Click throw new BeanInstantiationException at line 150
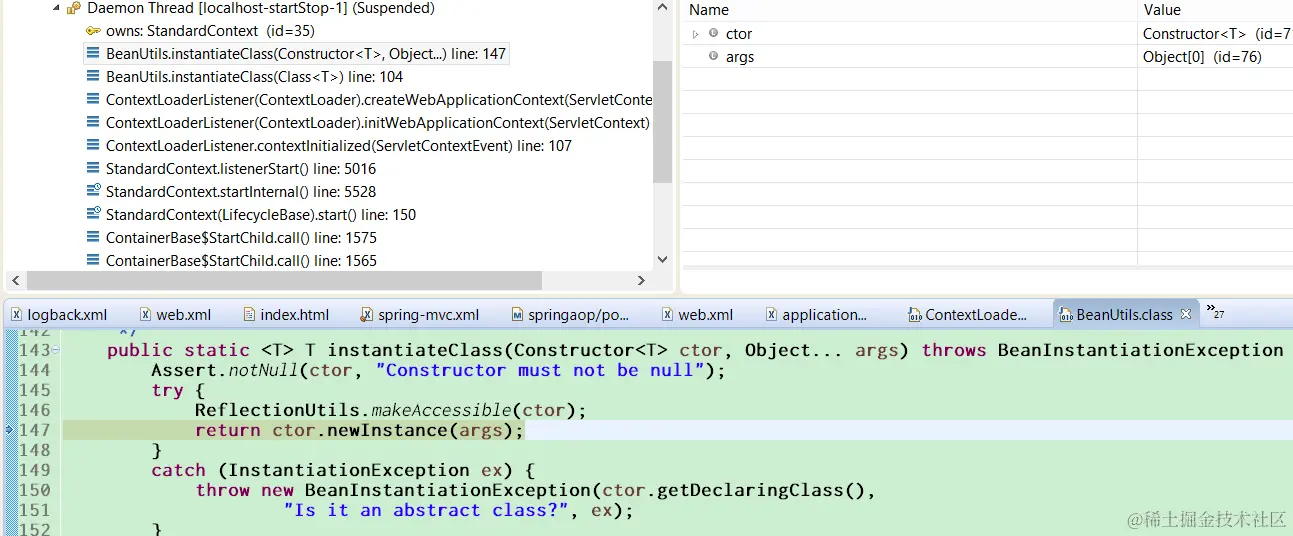This screenshot has width=1293, height=536. click(535, 490)
